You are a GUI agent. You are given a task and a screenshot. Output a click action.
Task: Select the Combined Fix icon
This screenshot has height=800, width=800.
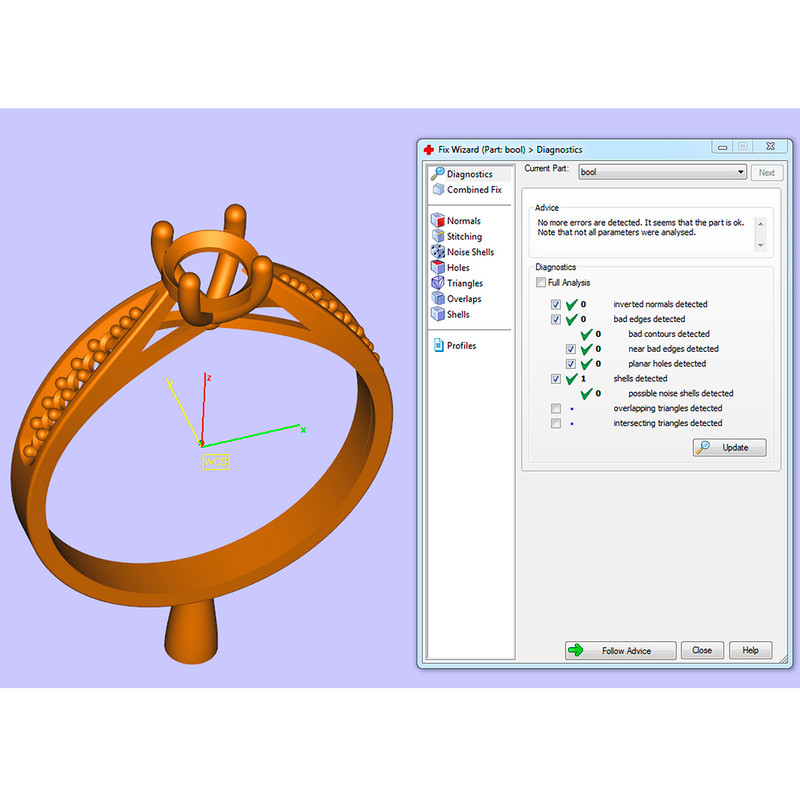pyautogui.click(x=438, y=189)
